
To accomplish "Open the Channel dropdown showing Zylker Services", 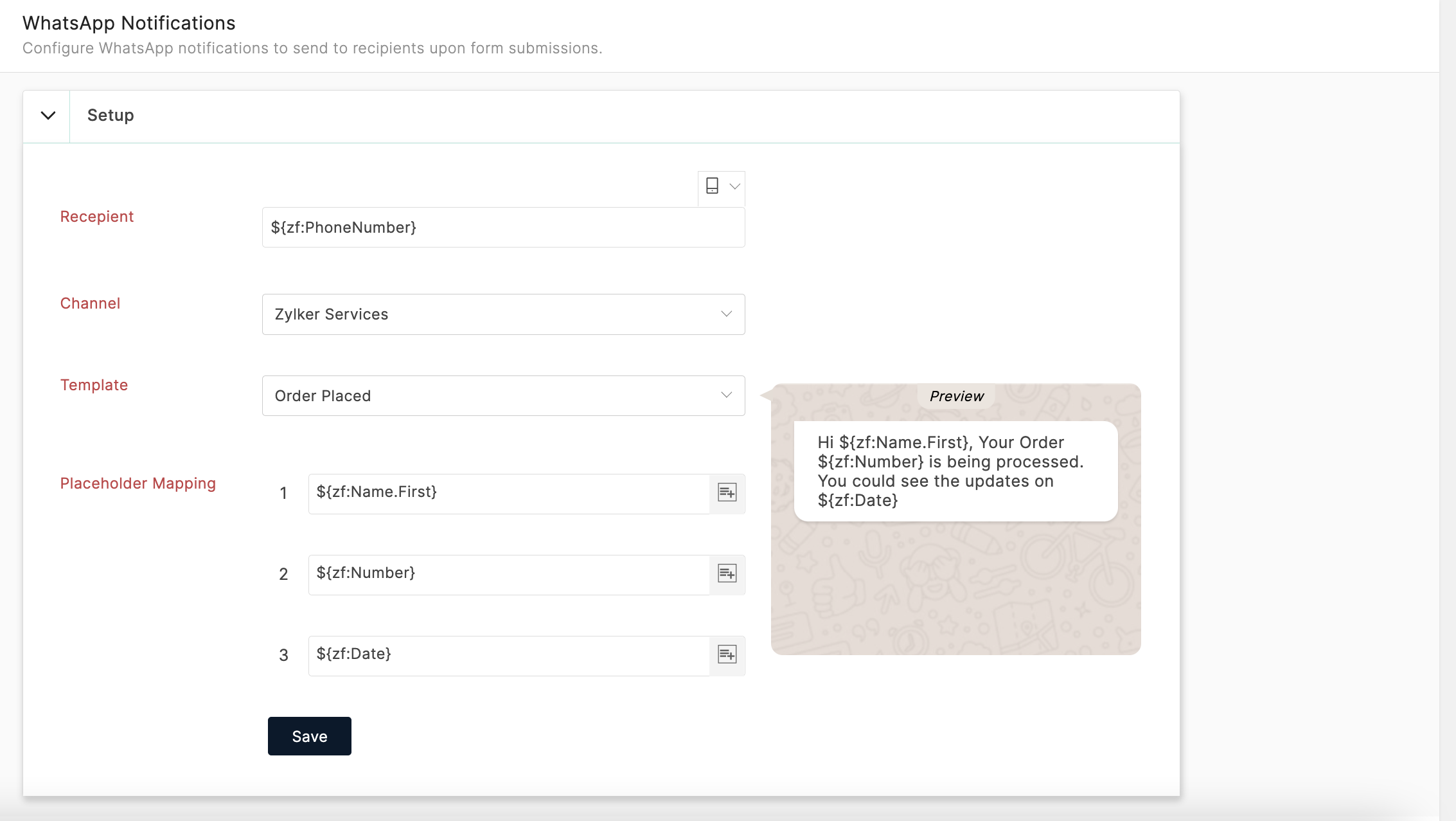I will point(503,314).
